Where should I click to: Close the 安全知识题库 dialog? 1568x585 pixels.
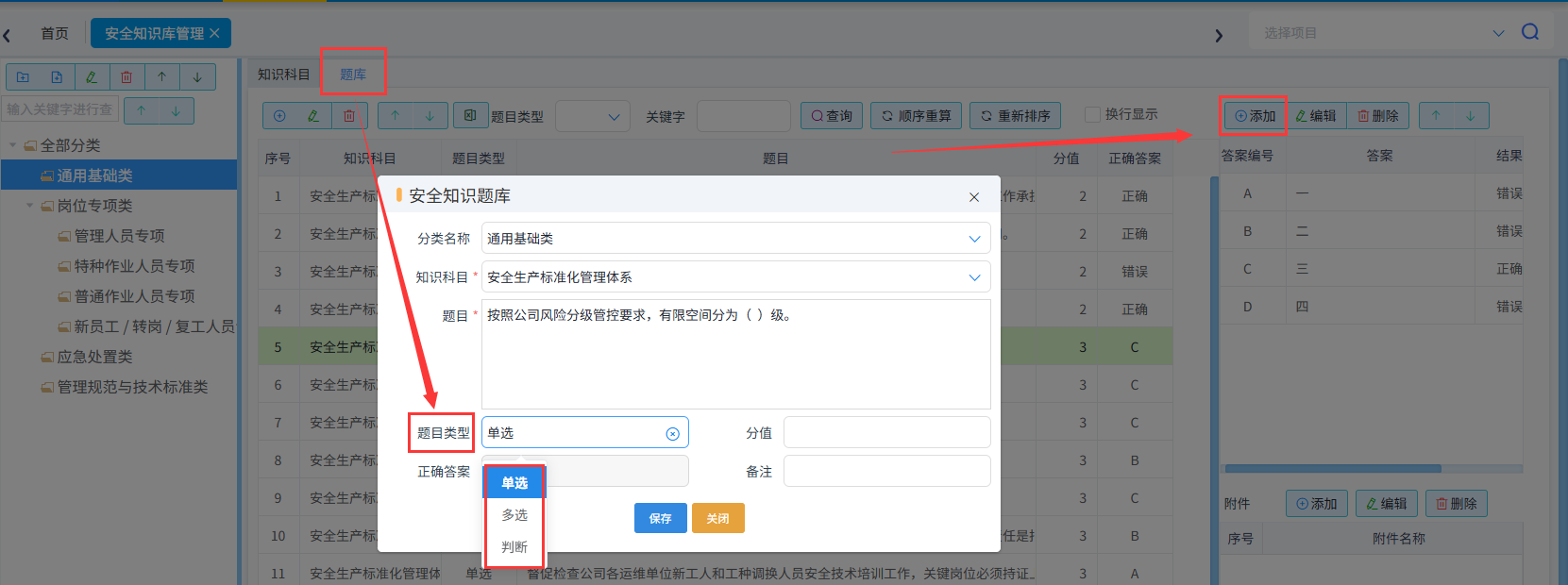pyautogui.click(x=973, y=197)
